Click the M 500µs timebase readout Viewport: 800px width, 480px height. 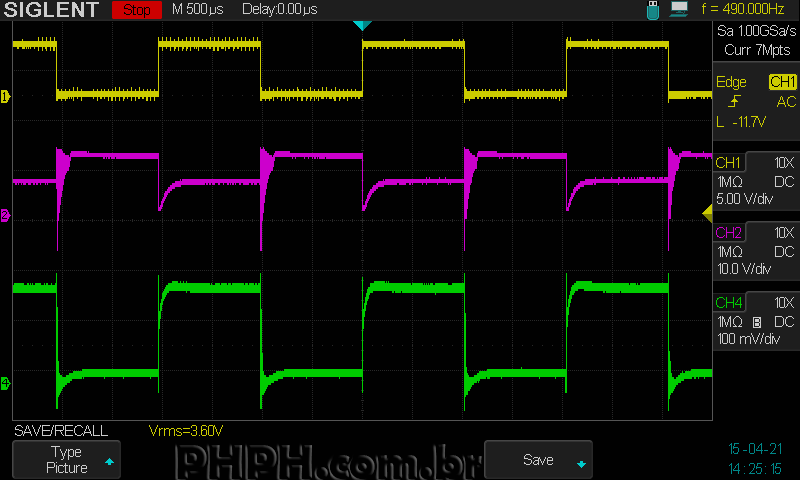click(197, 9)
